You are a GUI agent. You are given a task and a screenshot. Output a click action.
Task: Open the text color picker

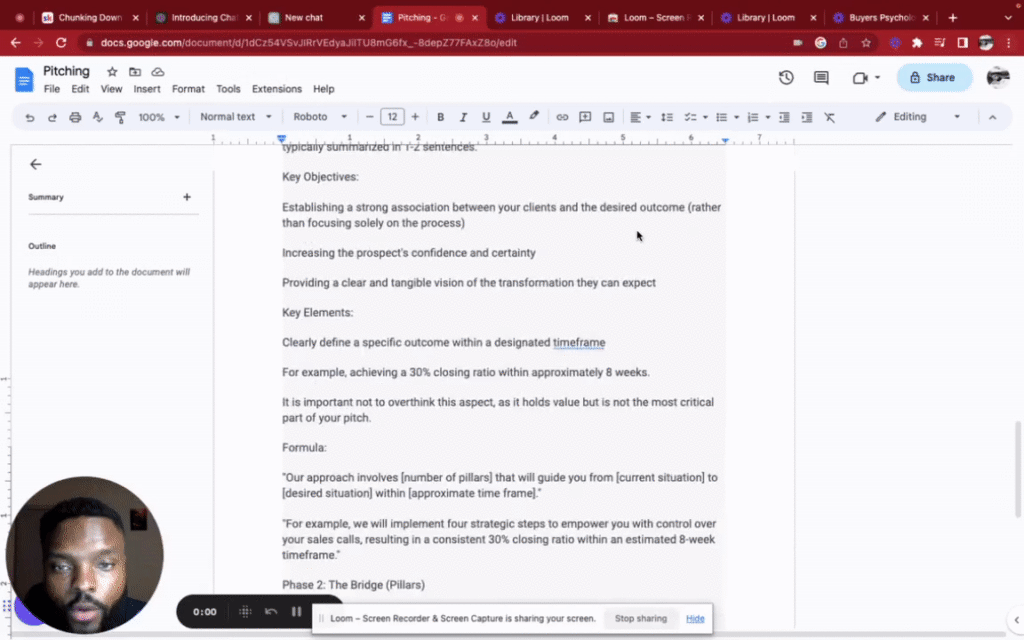(x=509, y=118)
